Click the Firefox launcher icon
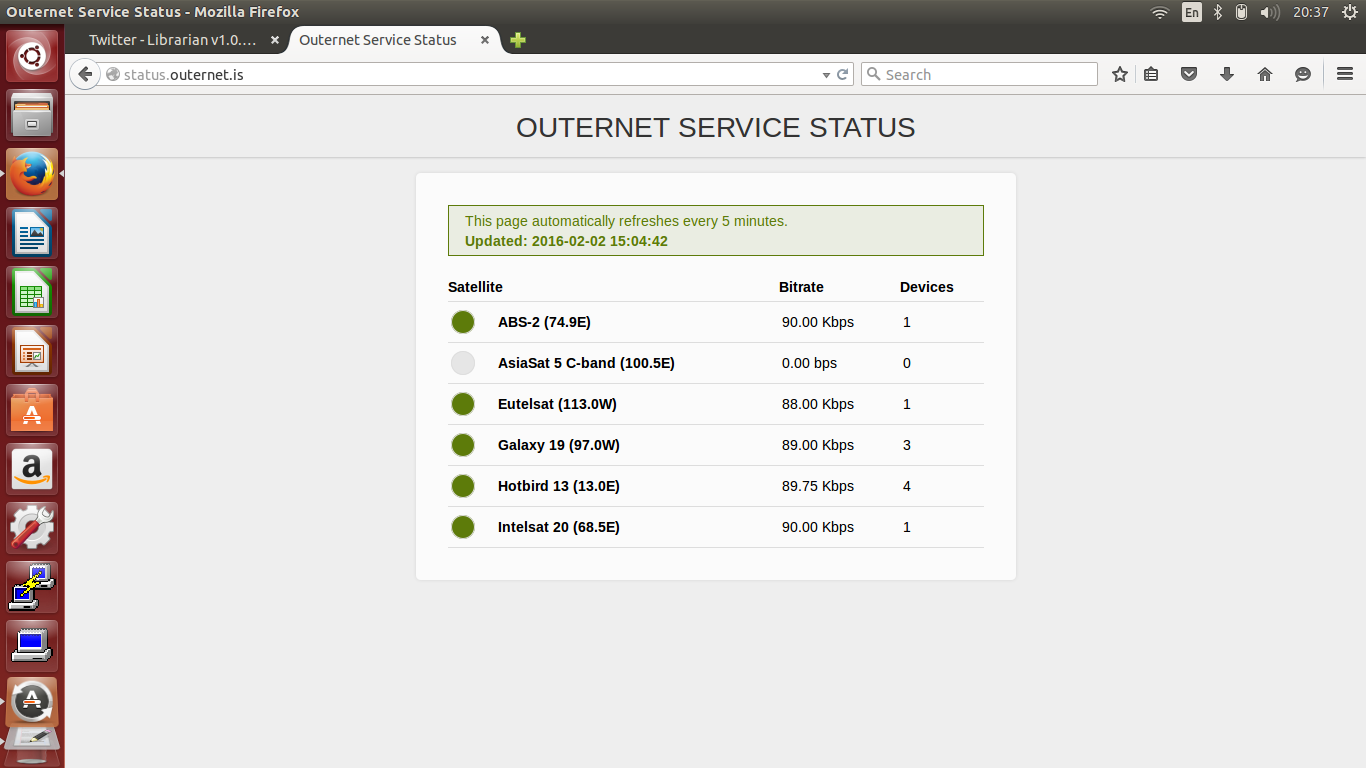This screenshot has height=768, width=1366. 32,174
